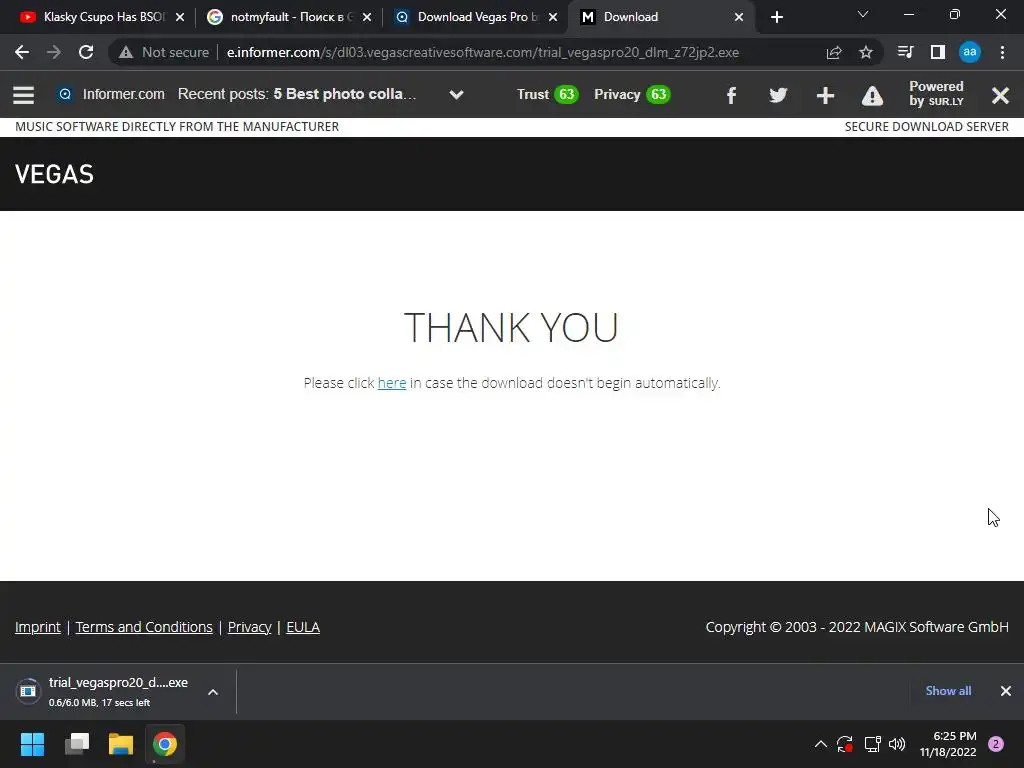The height and width of the screenshot is (768, 1024).
Task: Click the 'here' download link
Action: point(392,383)
